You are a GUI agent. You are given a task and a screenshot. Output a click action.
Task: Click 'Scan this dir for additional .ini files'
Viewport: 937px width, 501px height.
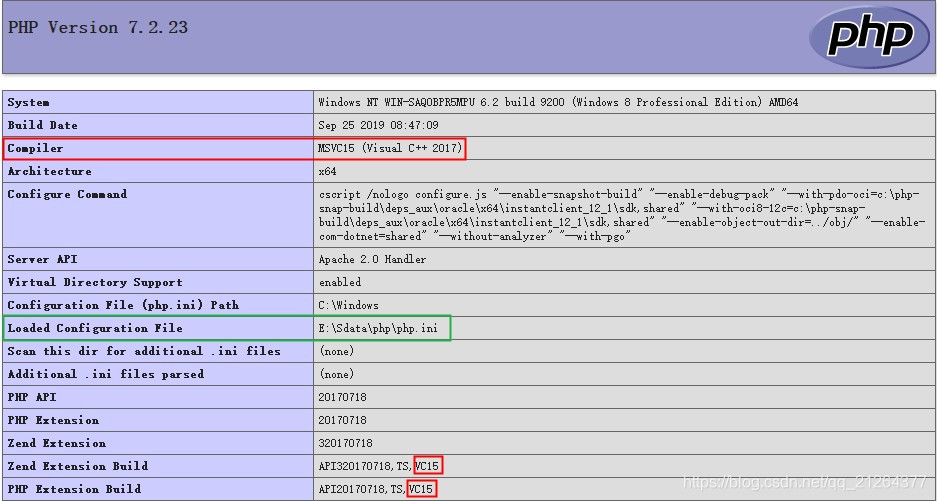tap(143, 351)
